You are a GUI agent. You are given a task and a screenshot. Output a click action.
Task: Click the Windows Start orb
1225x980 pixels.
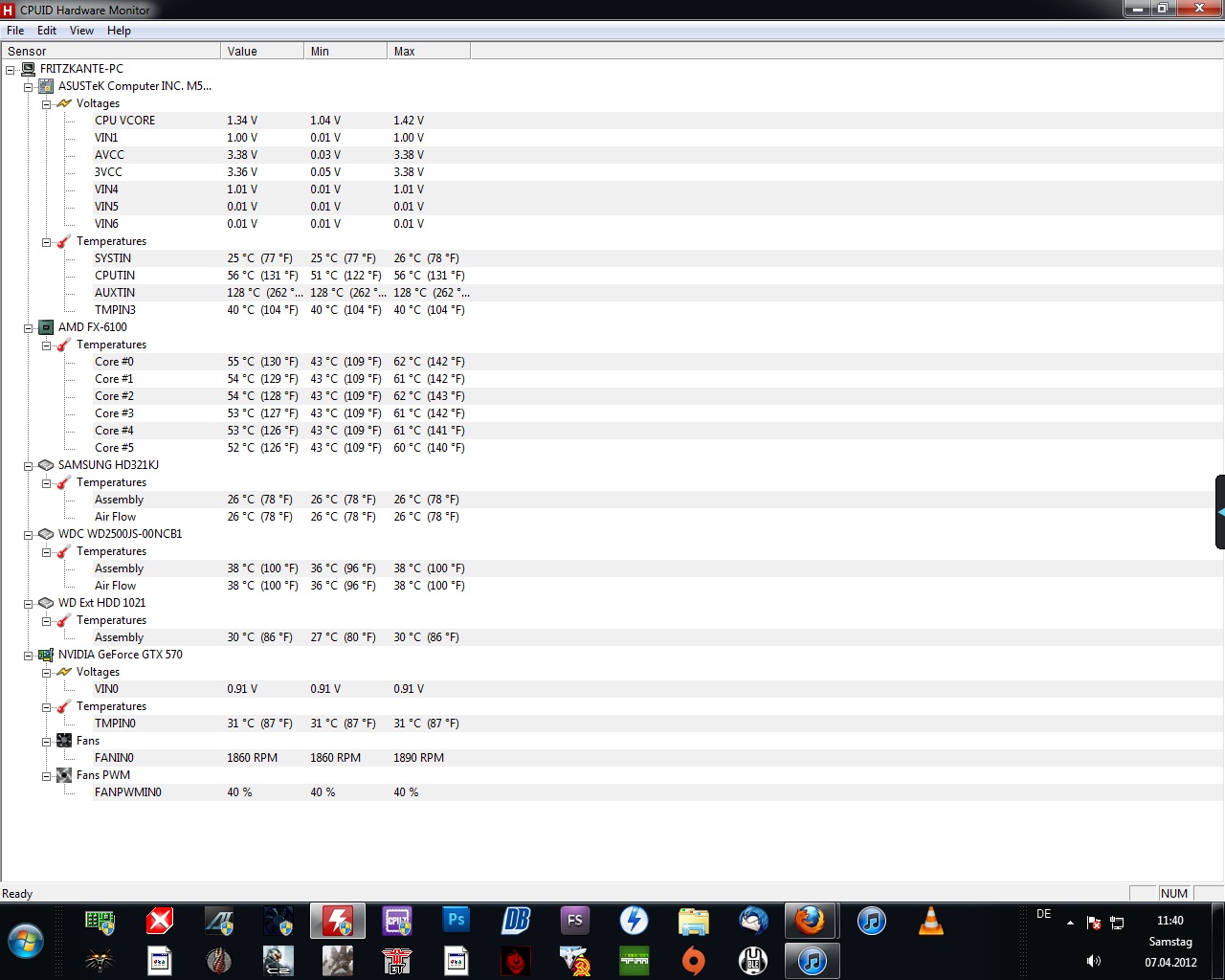(26, 942)
